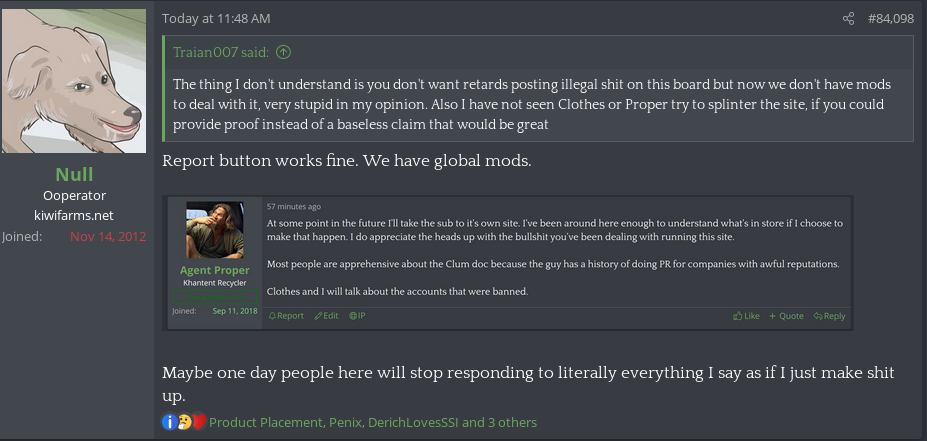Open the Null username profile link
927x441 pixels.
tap(75, 175)
